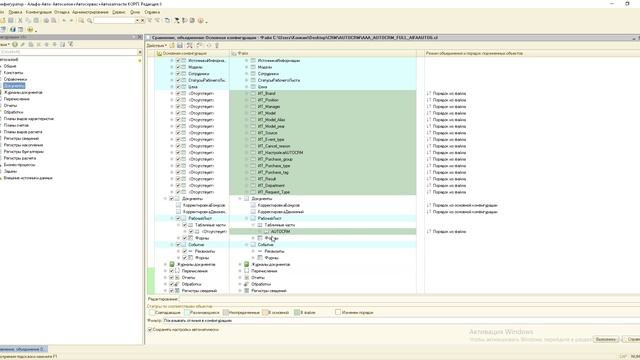
Task: Toggle the Событие checkbox
Action: [x=178, y=244]
